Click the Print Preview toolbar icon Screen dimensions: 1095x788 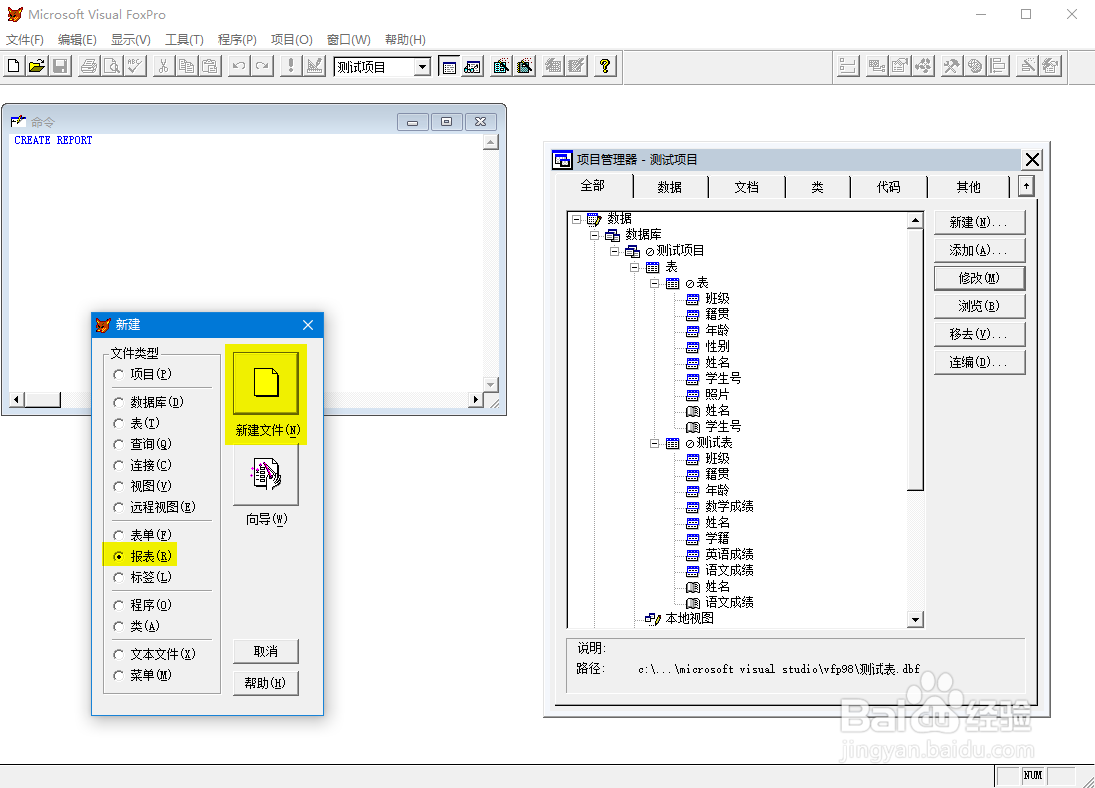tap(112, 66)
